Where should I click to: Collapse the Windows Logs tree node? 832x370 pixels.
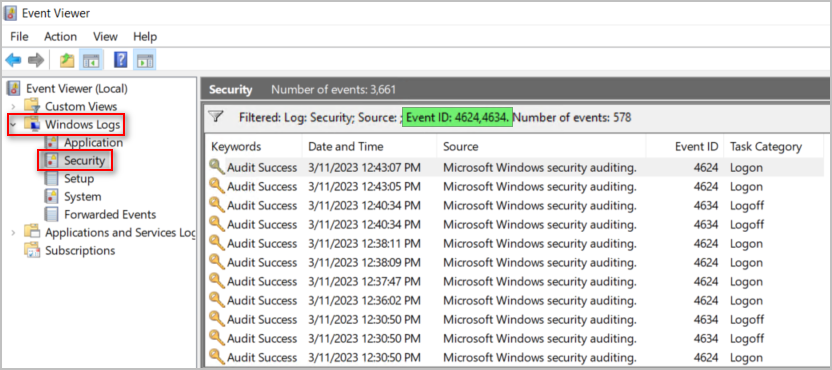pyautogui.click(x=13, y=125)
